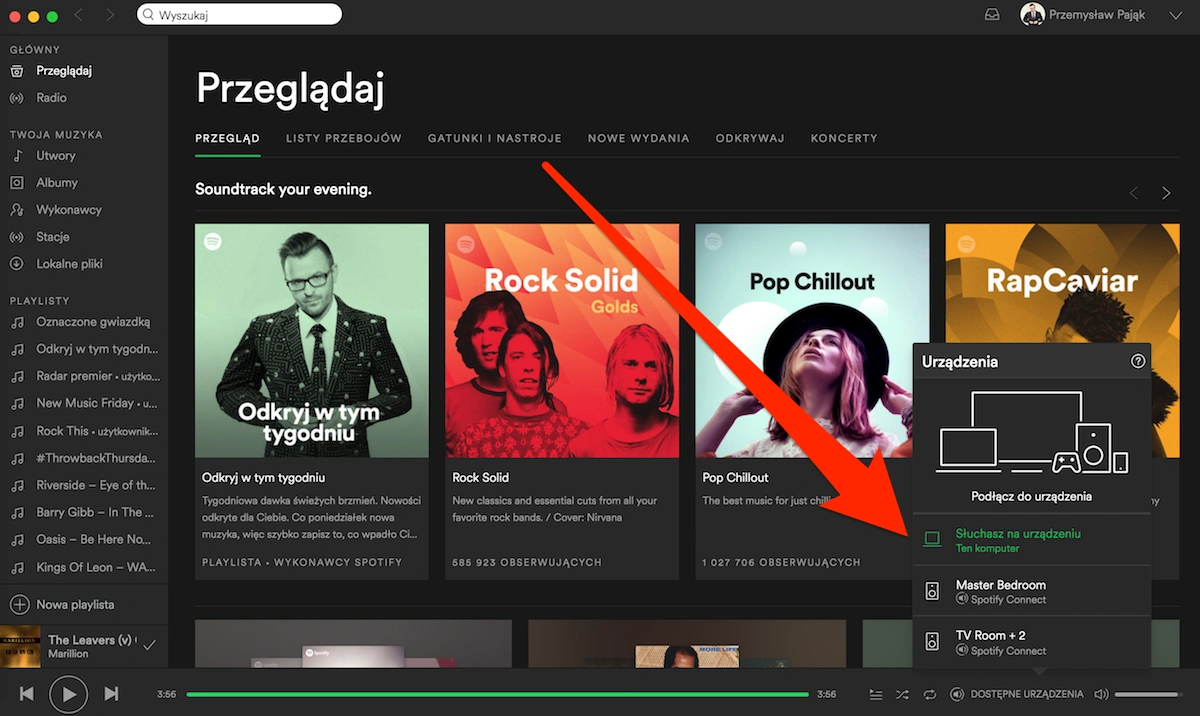The width and height of the screenshot is (1200, 716).
Task: Open Riverside – Eye of the... playlist
Action: [x=97, y=485]
